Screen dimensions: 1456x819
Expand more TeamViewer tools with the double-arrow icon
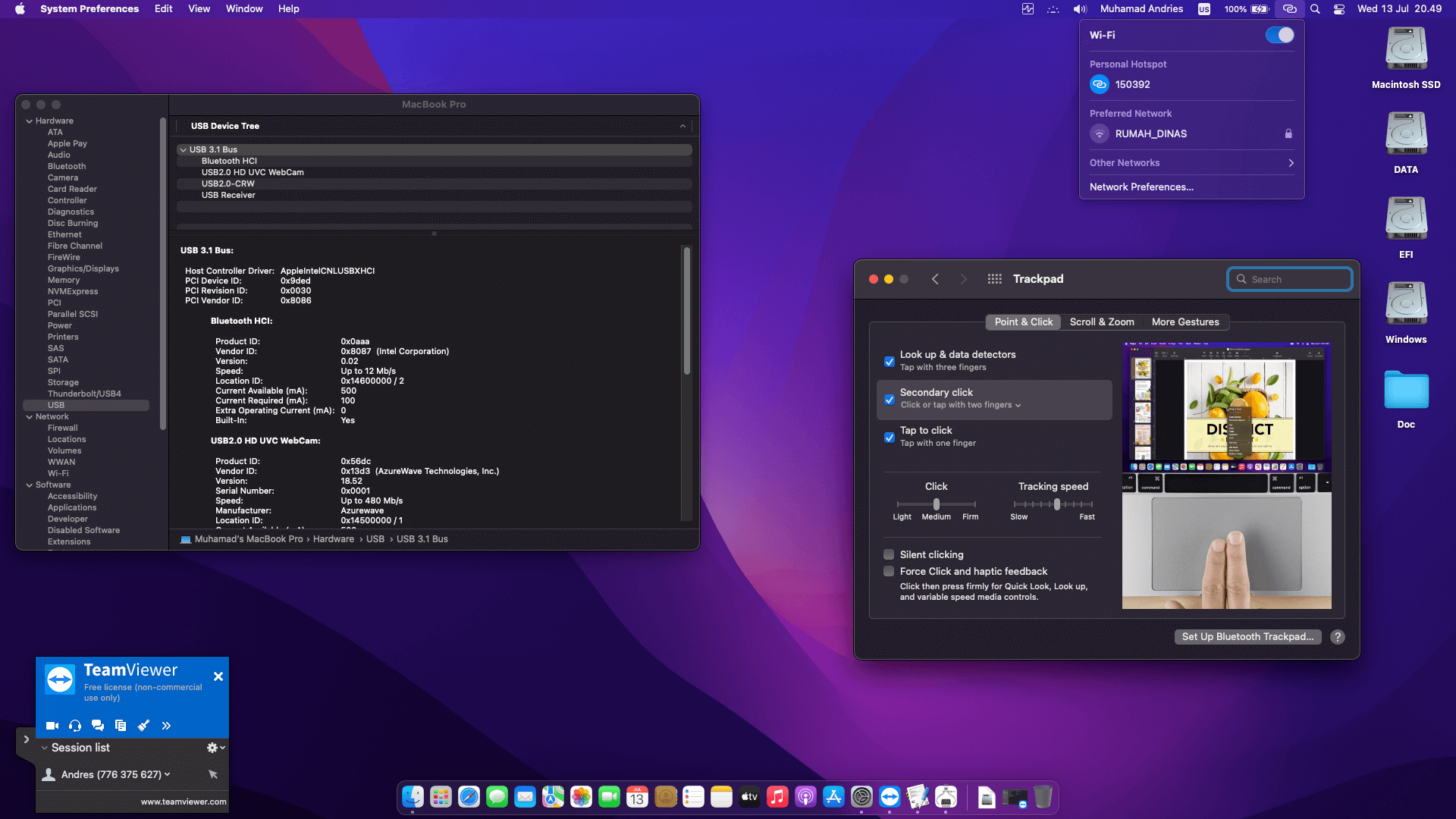[x=166, y=726]
